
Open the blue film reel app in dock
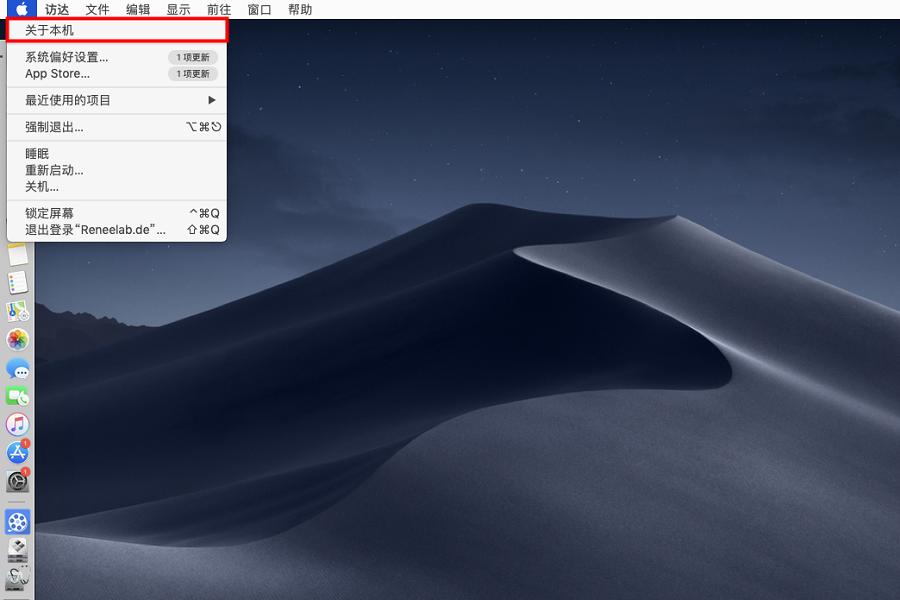17,522
